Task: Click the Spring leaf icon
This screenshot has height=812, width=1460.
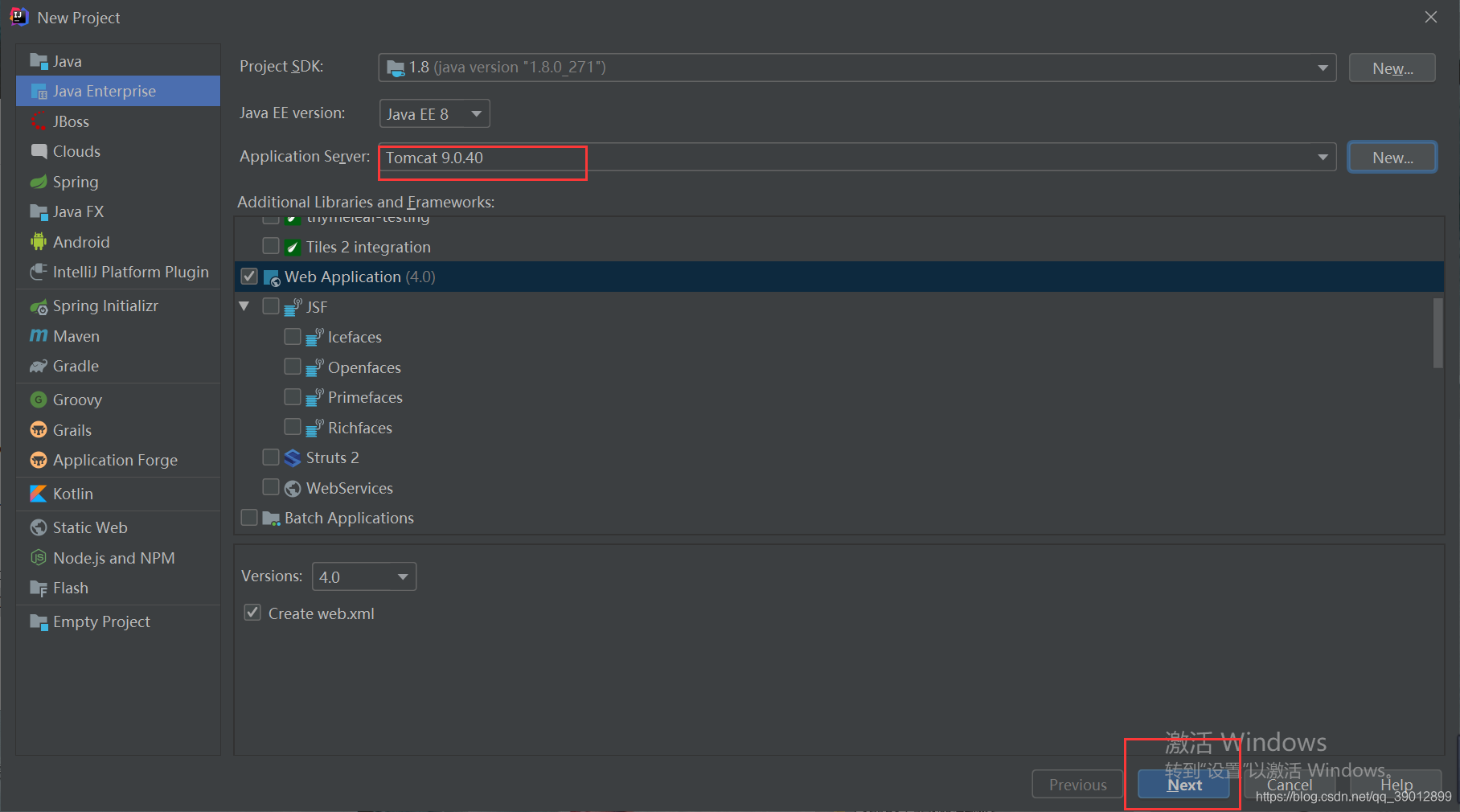Action: 39,182
